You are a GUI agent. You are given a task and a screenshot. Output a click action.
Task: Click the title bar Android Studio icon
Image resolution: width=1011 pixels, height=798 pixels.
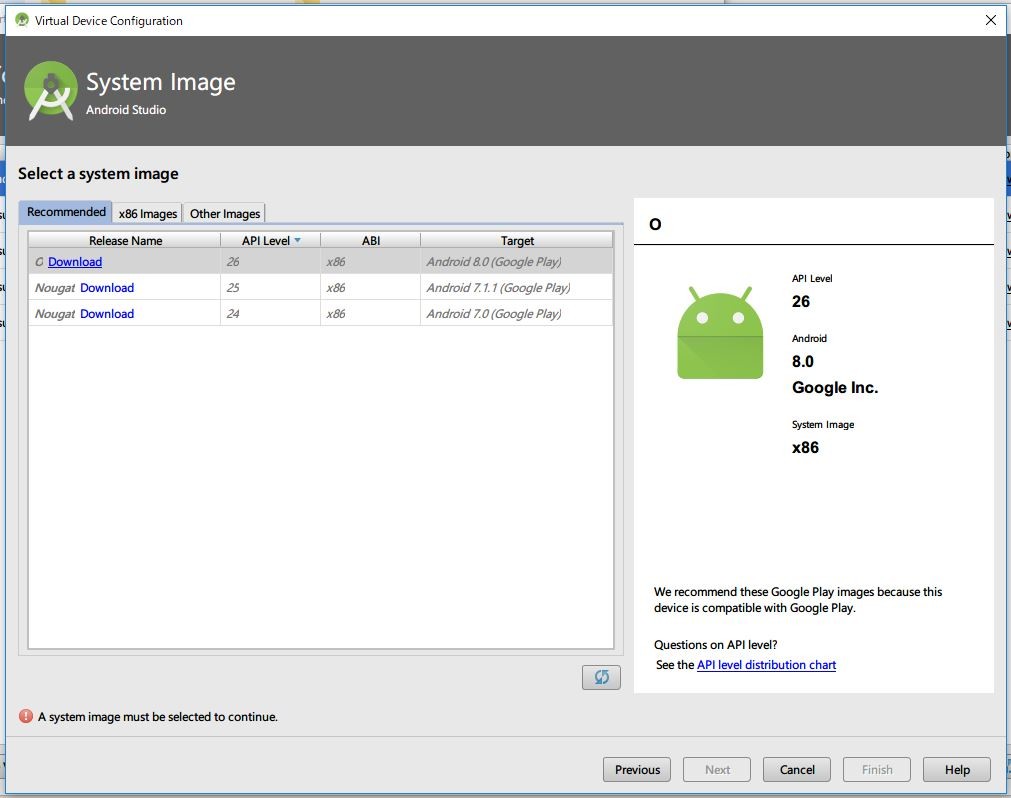point(22,20)
